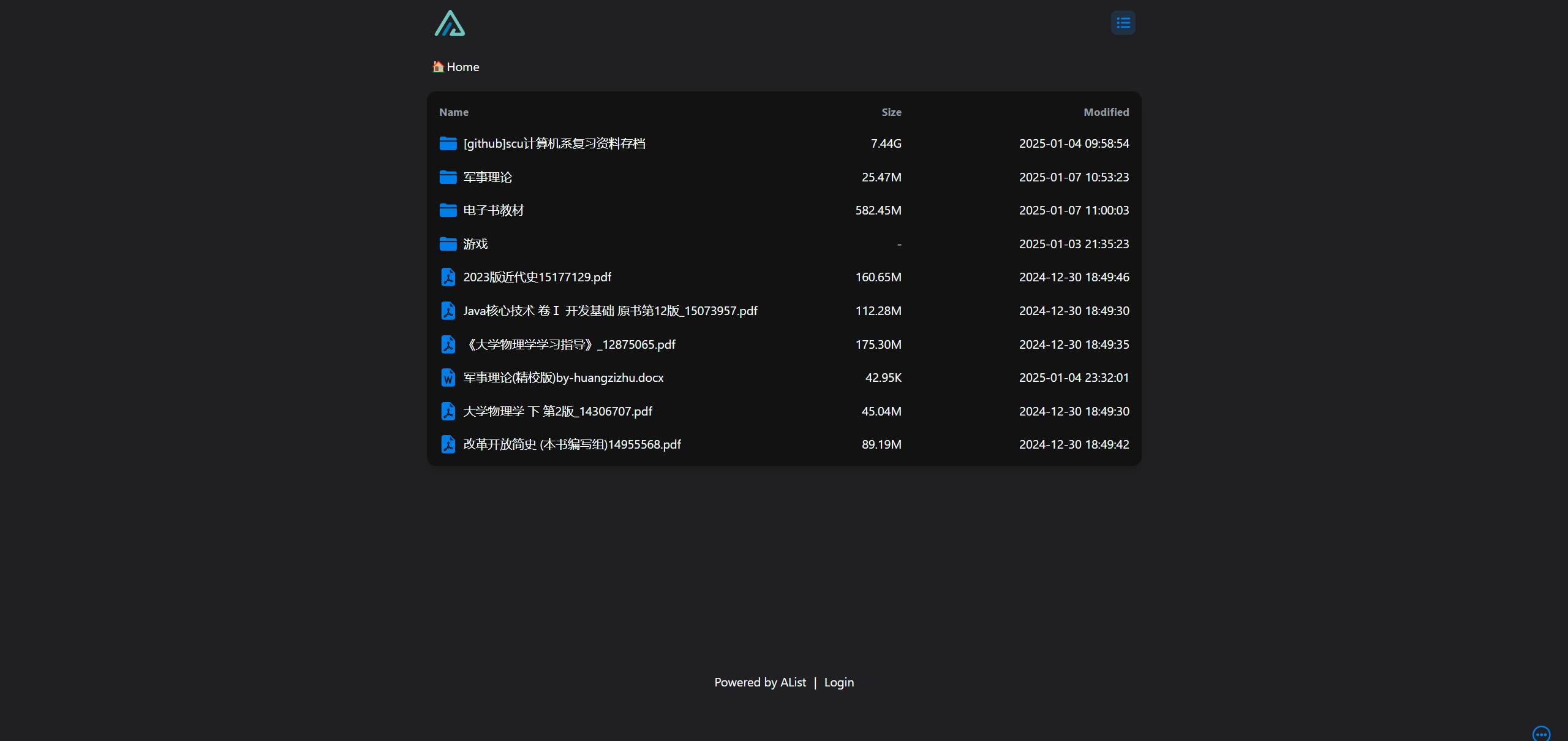Open the 军事理论 folder name
The width and height of the screenshot is (1568, 741).
(488, 177)
